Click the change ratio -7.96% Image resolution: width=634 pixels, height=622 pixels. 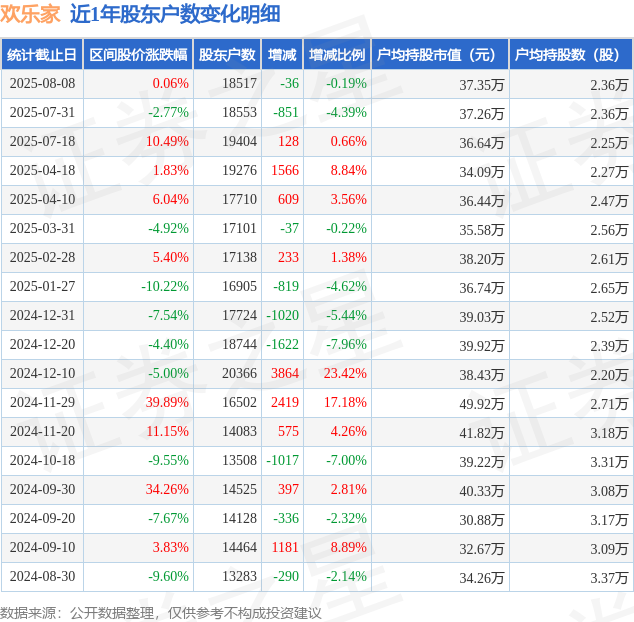(347, 345)
